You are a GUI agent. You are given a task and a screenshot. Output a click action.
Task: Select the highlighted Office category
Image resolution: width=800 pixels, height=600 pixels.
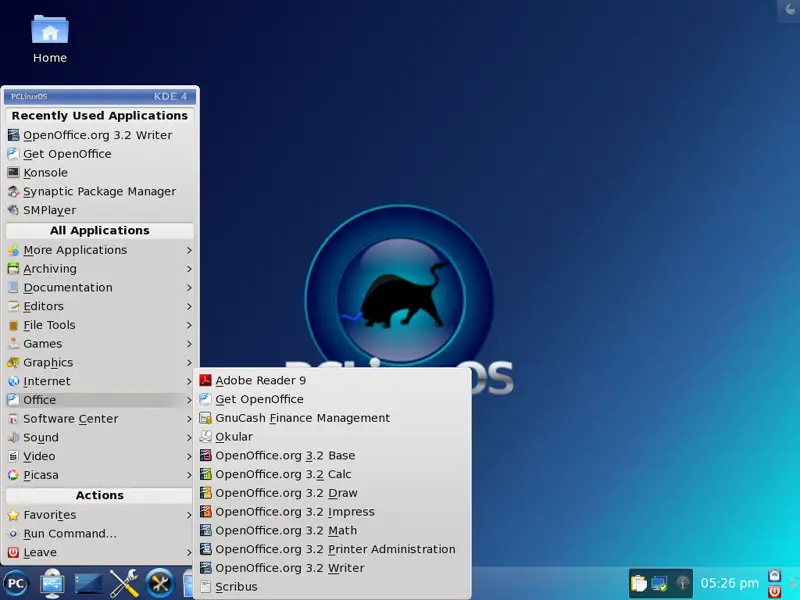tap(99, 400)
